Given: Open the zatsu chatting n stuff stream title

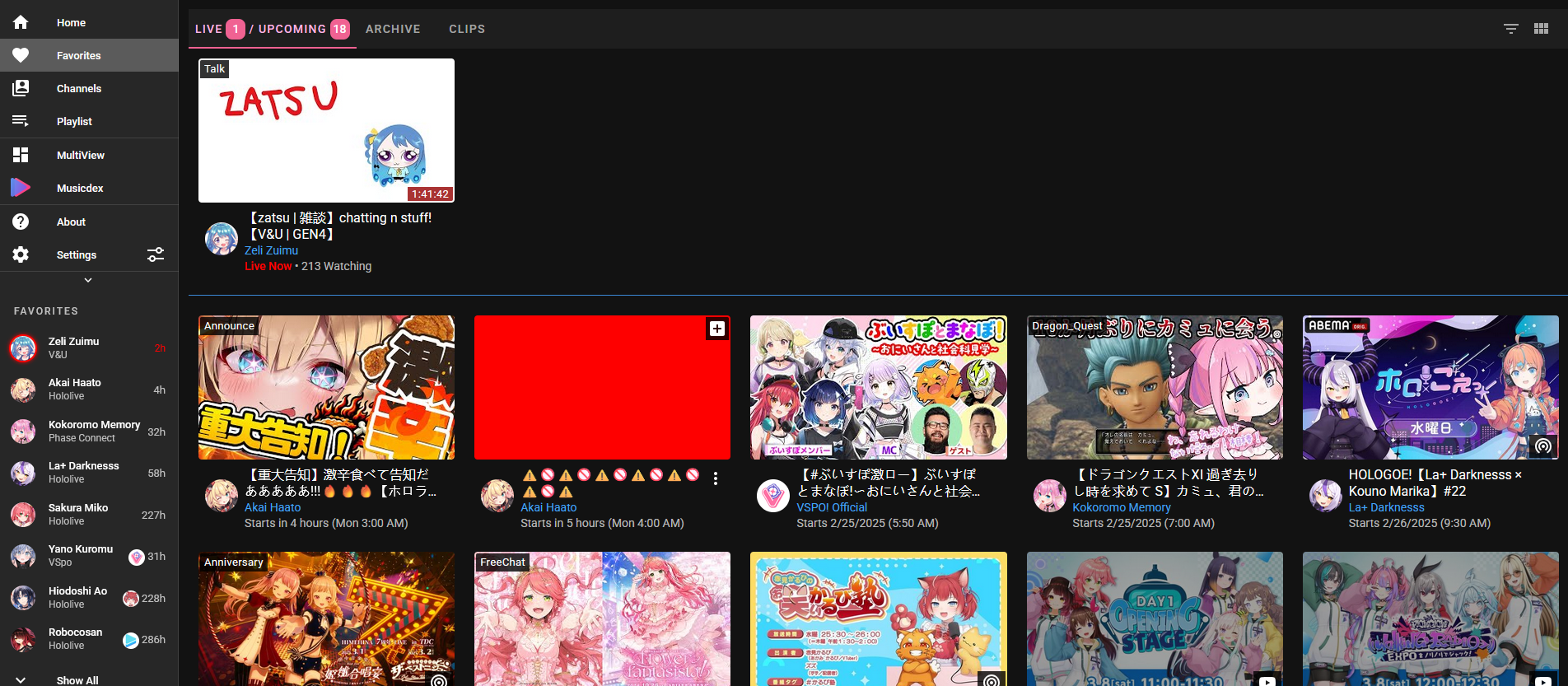Looking at the screenshot, I should point(339,226).
